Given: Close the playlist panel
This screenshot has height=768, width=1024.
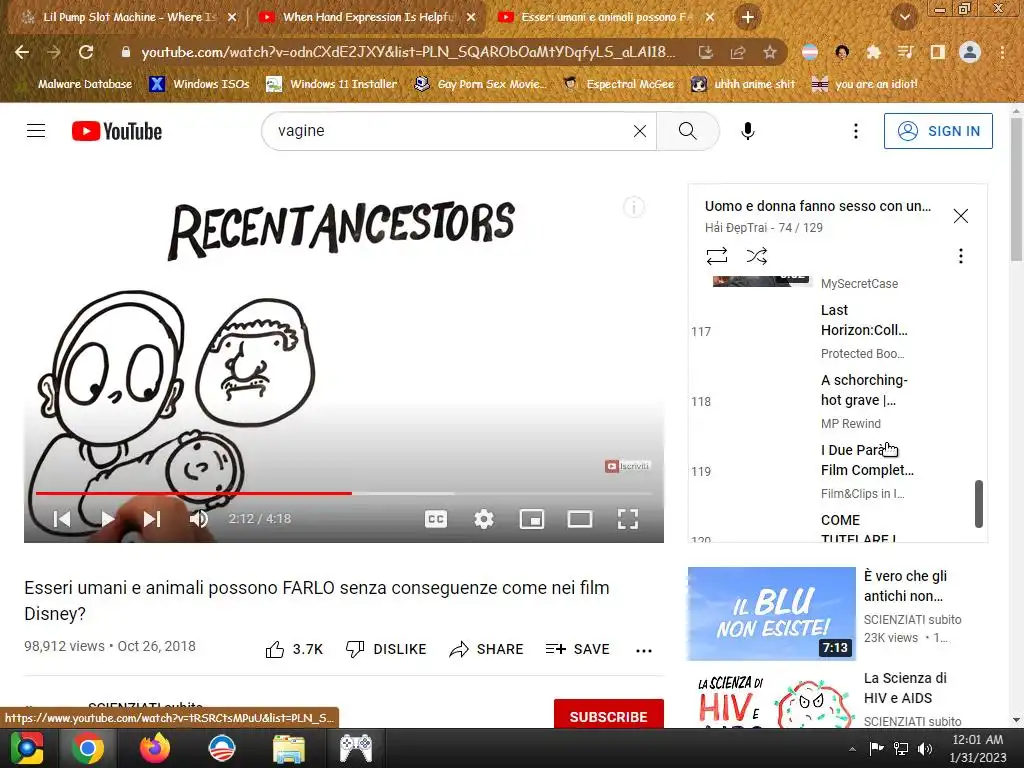Looking at the screenshot, I should (x=961, y=216).
